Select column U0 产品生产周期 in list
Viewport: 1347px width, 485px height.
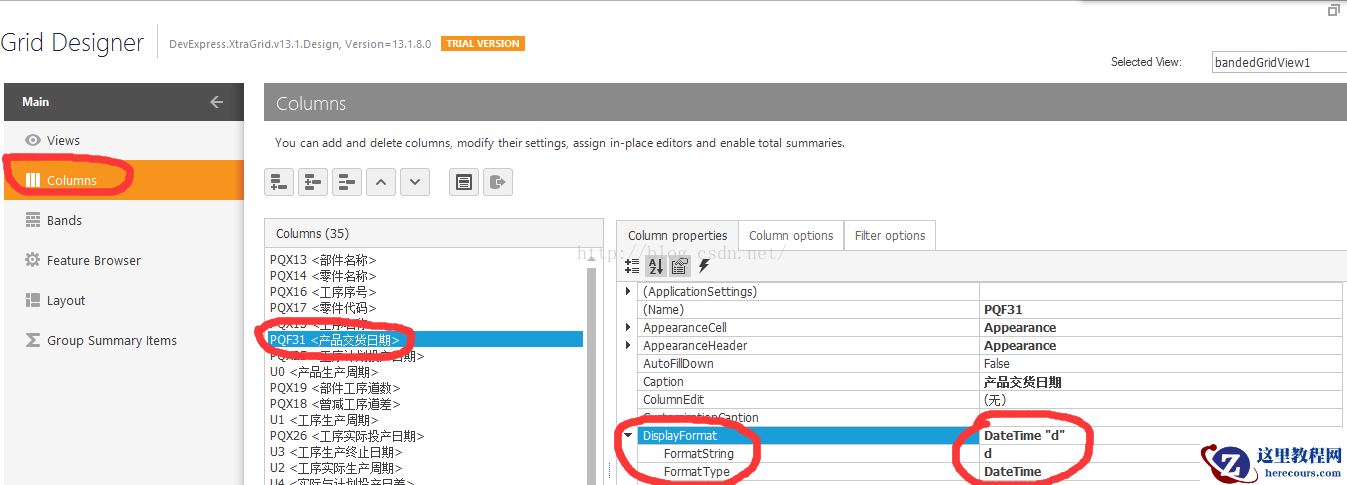point(324,372)
